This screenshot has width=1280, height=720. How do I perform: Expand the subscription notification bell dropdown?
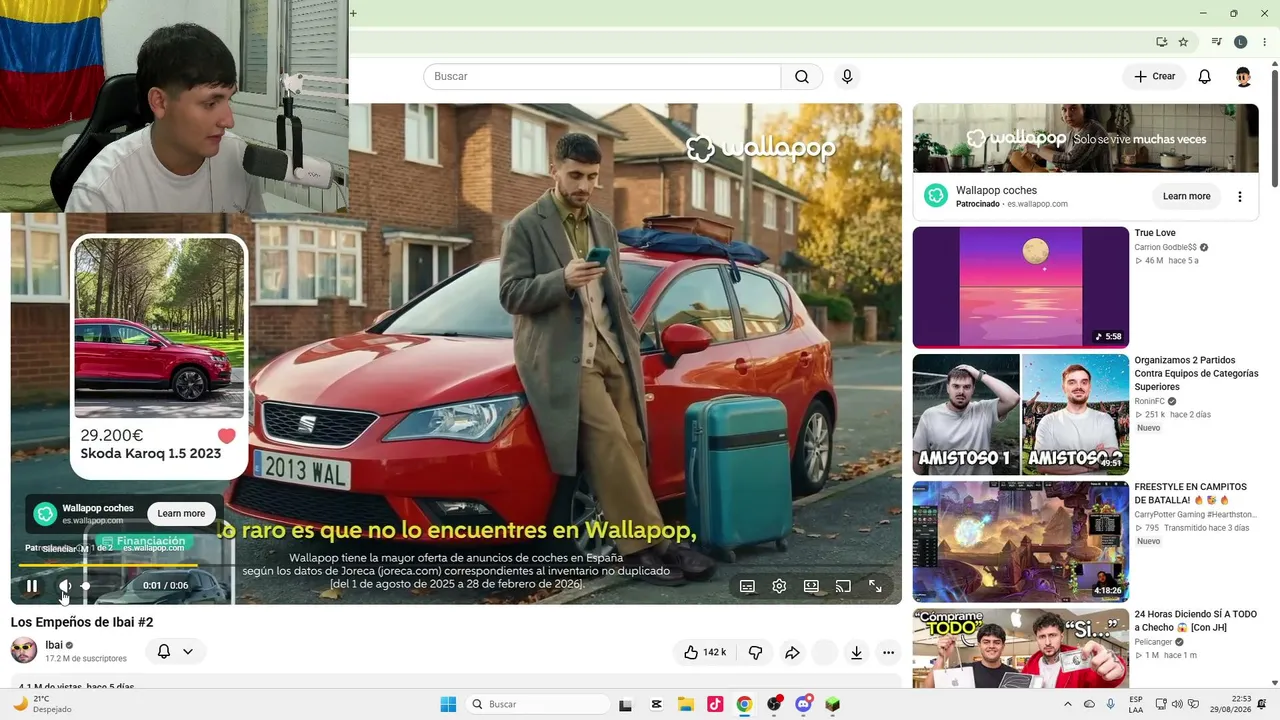[x=175, y=651]
